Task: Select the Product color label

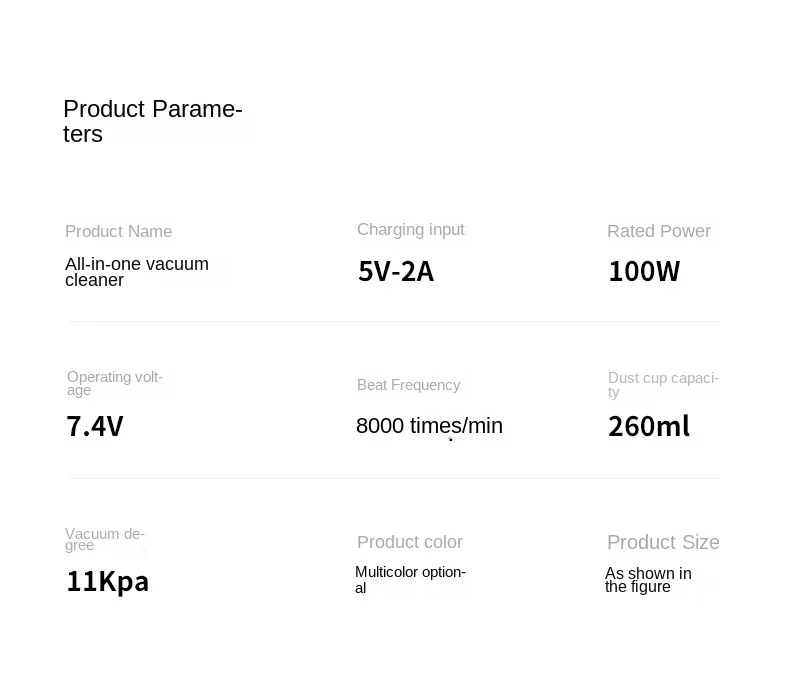Action: coord(410,542)
